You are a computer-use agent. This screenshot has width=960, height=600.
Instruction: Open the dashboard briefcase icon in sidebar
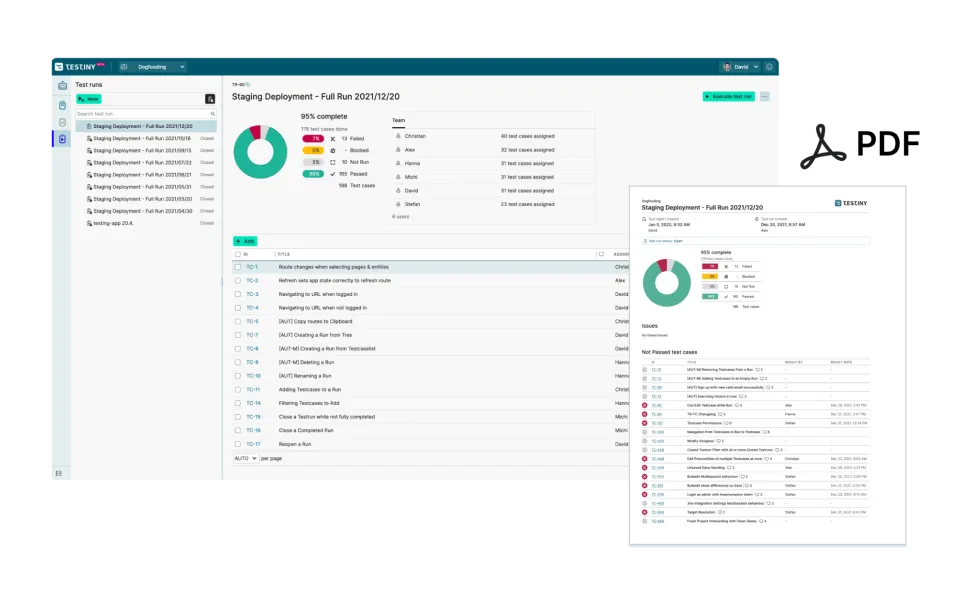[x=63, y=86]
